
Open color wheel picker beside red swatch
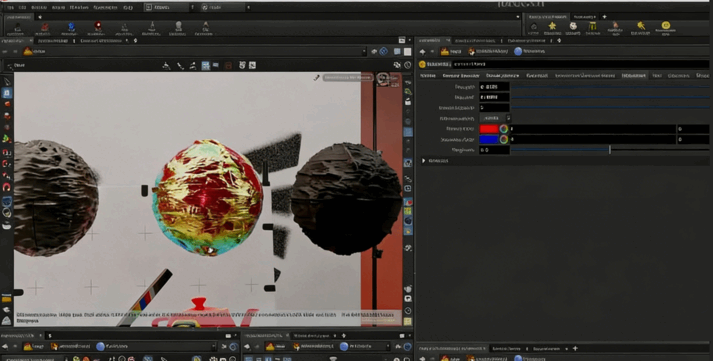pos(503,129)
